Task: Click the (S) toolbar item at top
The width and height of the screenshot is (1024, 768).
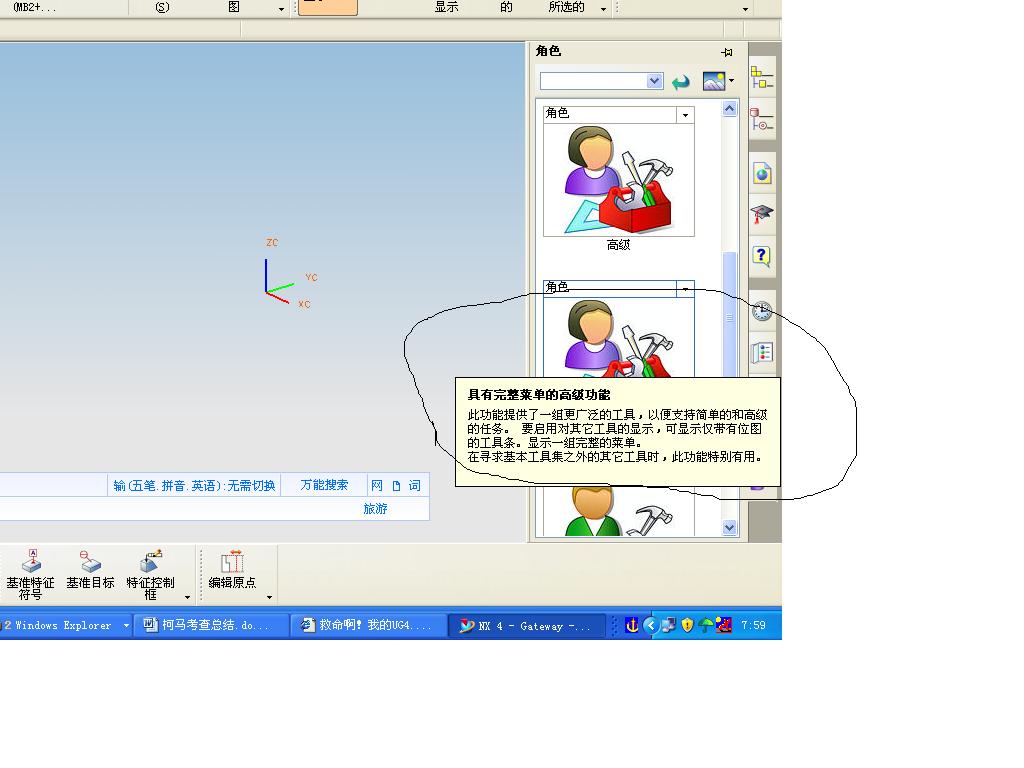Action: 163,7
